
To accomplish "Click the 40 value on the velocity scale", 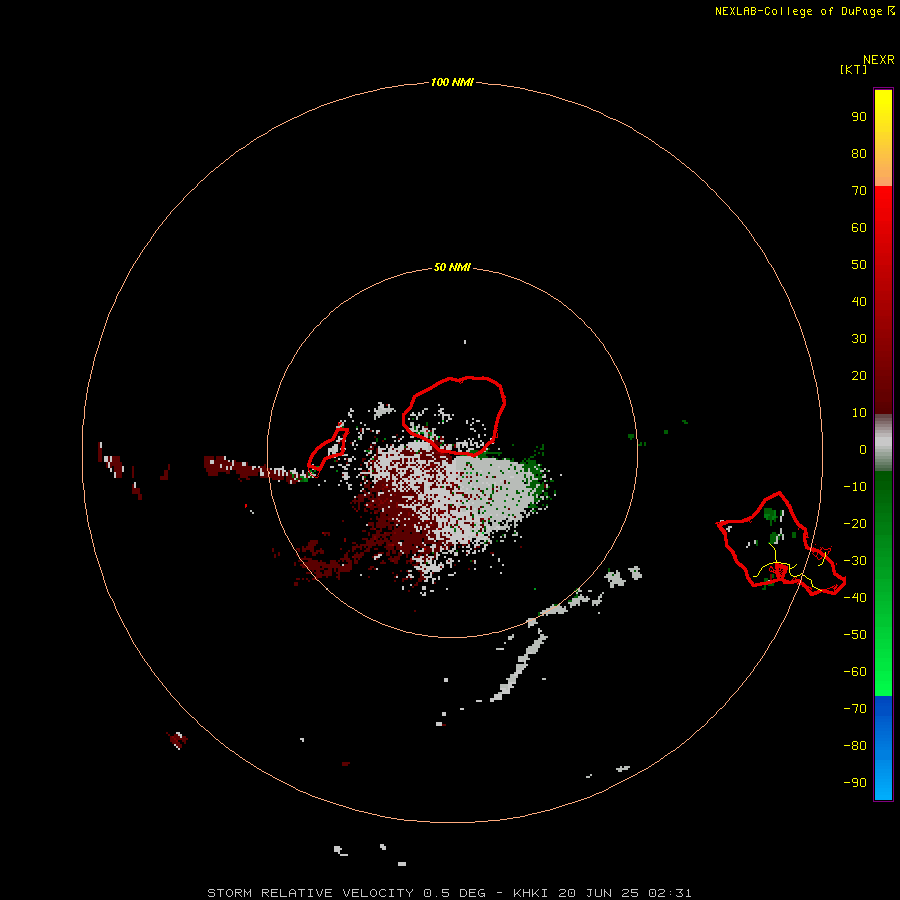I will click(859, 301).
